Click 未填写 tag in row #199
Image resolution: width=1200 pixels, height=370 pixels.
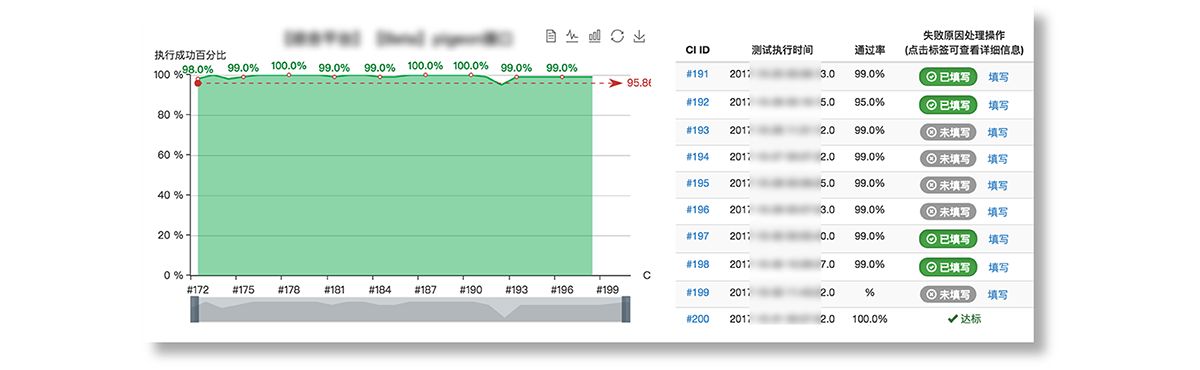[x=947, y=294]
